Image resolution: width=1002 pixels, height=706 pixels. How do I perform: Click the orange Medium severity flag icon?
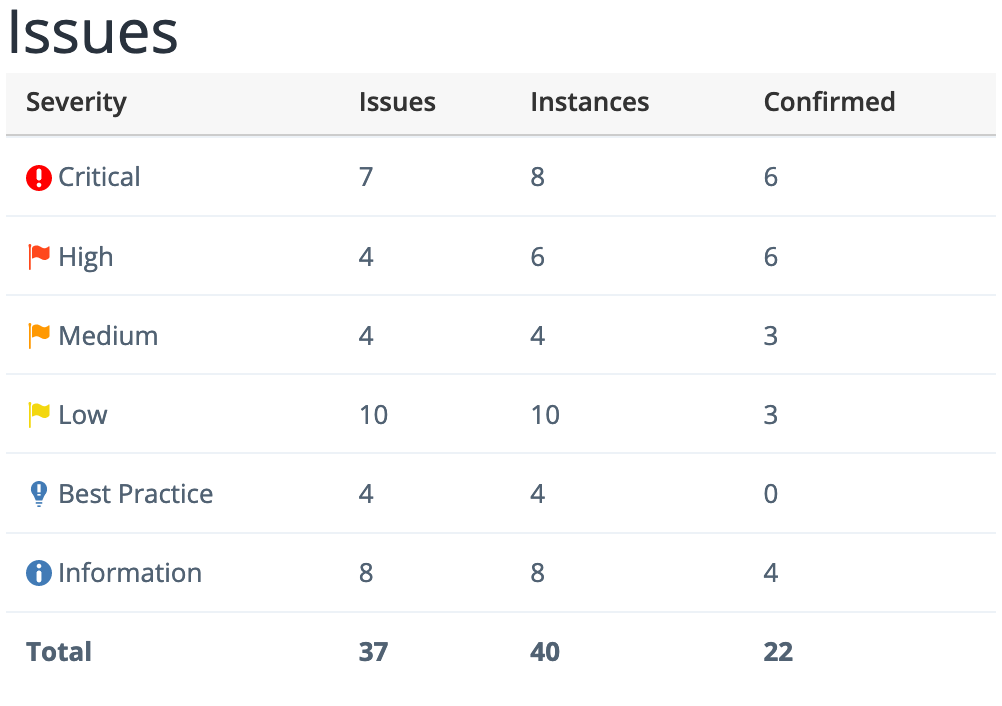[39, 336]
